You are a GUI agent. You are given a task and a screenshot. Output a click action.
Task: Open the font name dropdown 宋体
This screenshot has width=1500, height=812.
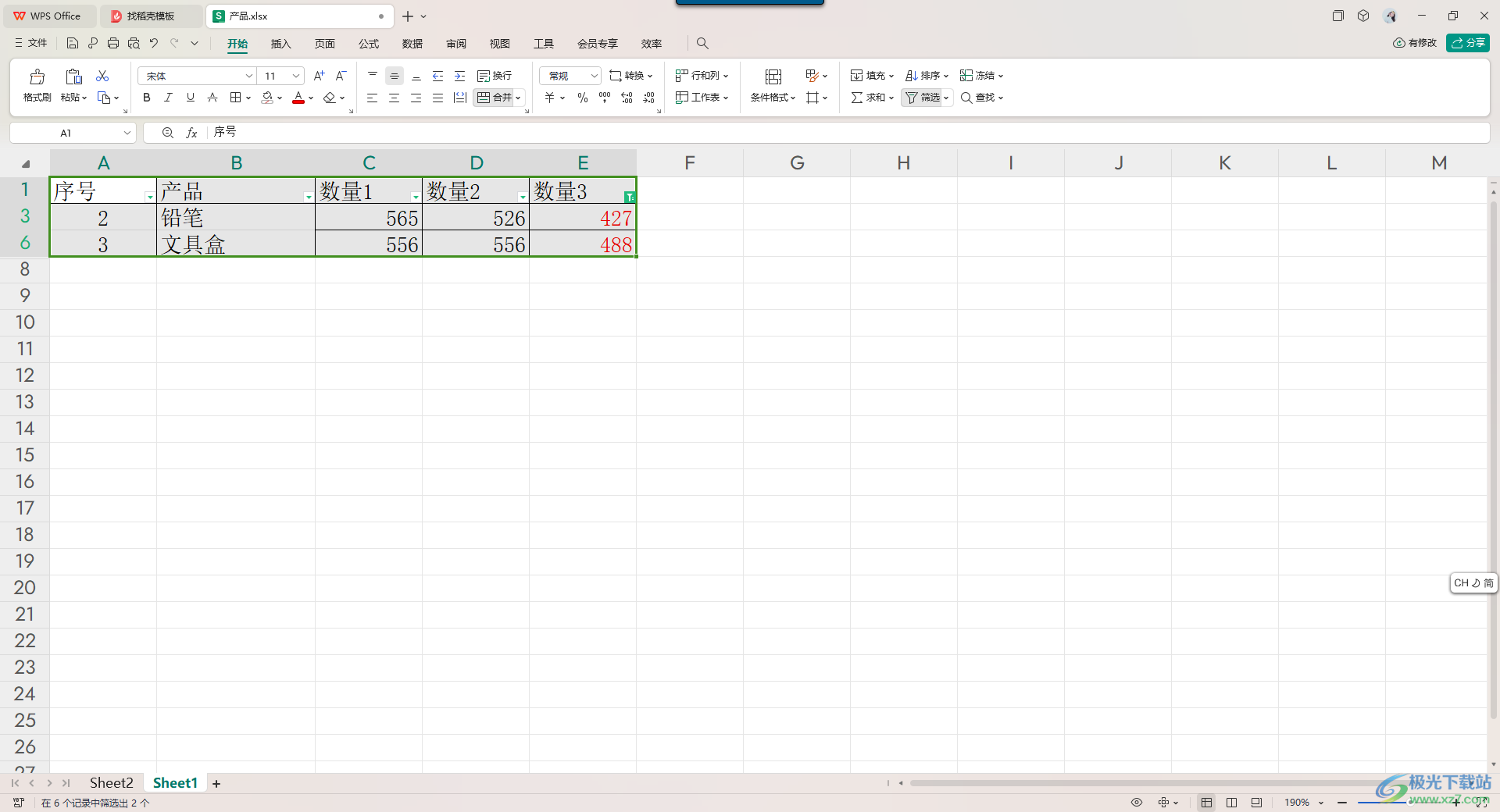click(249, 76)
